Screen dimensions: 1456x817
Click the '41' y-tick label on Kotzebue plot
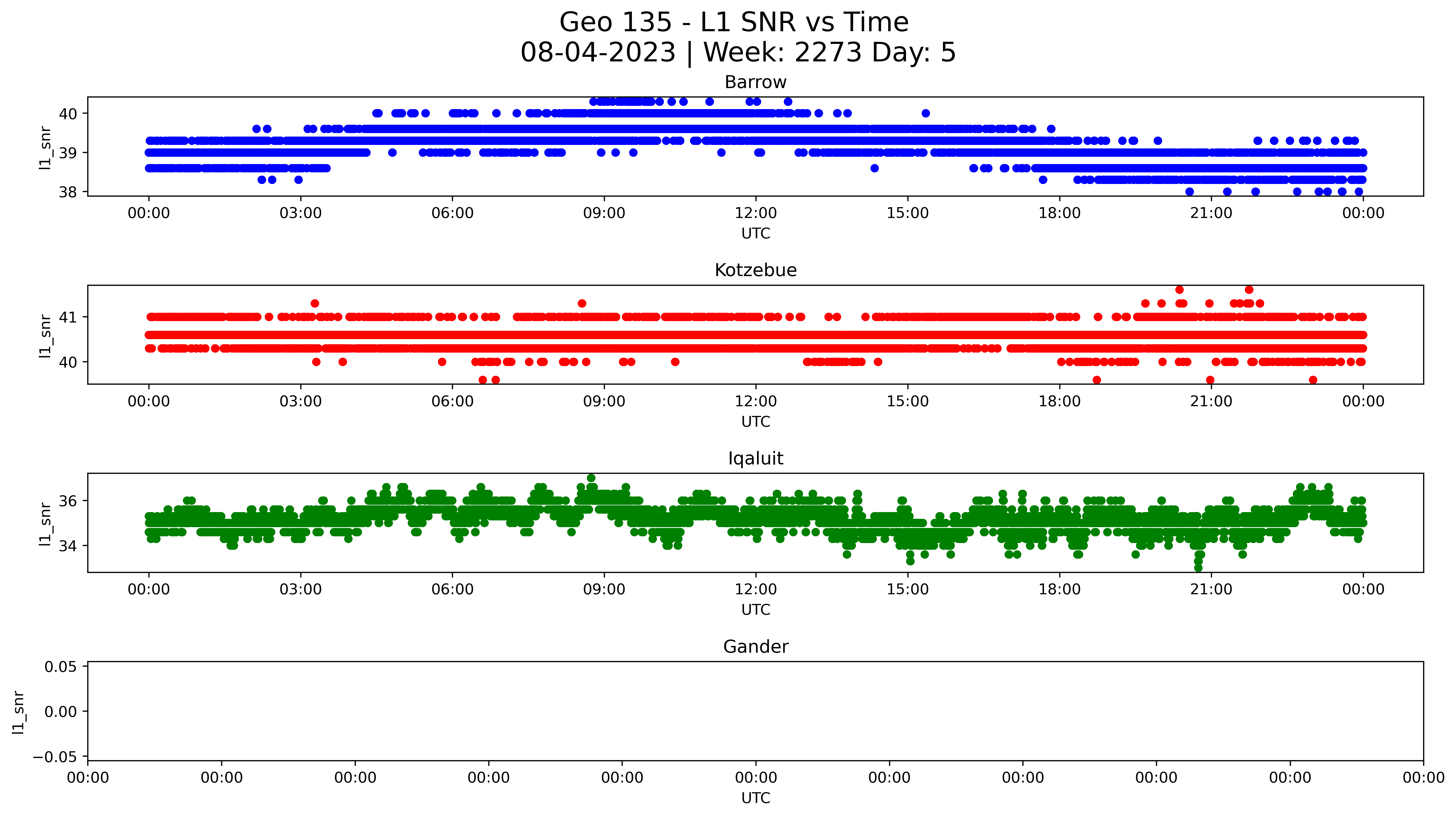coord(68,318)
